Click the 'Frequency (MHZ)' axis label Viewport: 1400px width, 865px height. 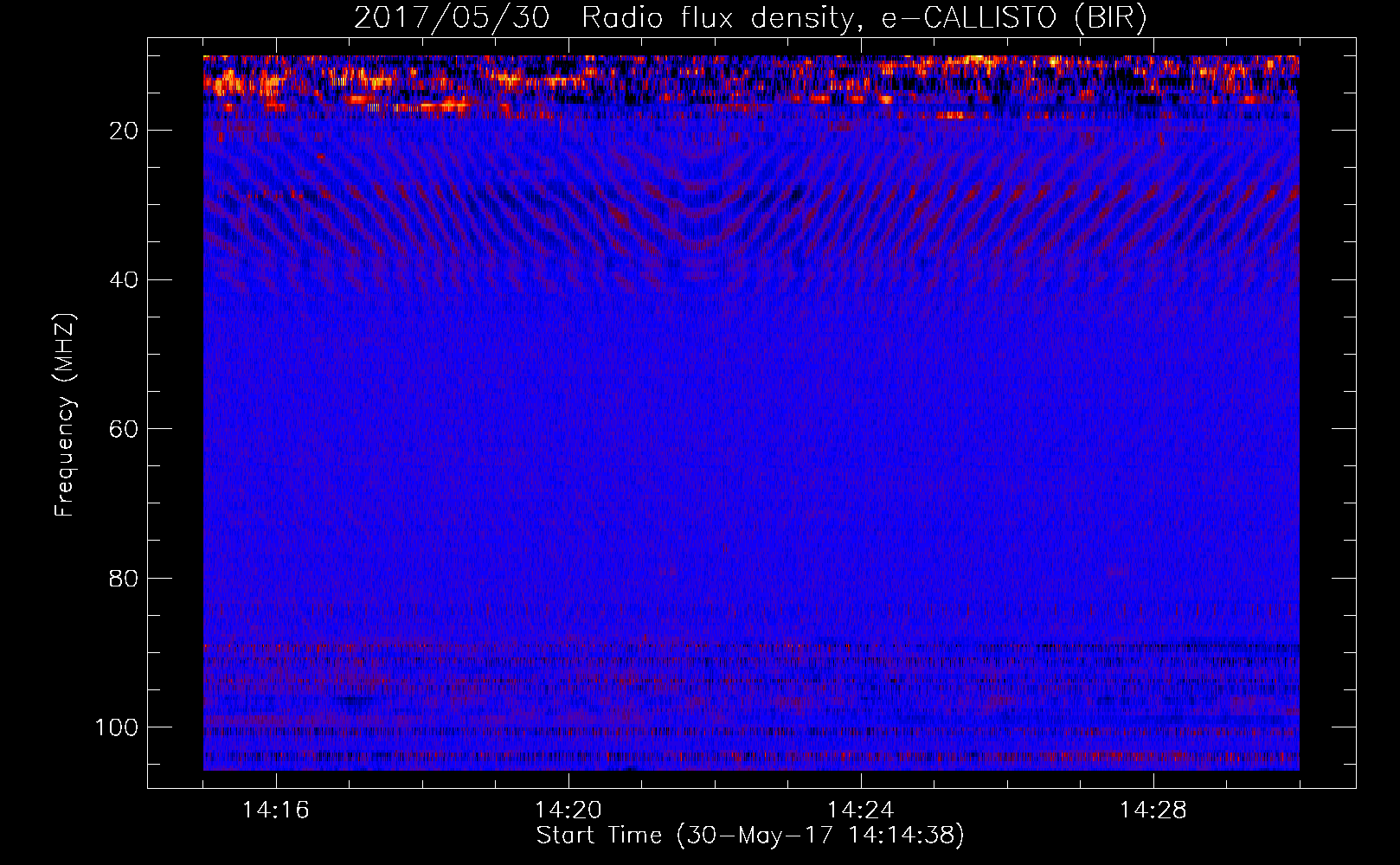65,415
